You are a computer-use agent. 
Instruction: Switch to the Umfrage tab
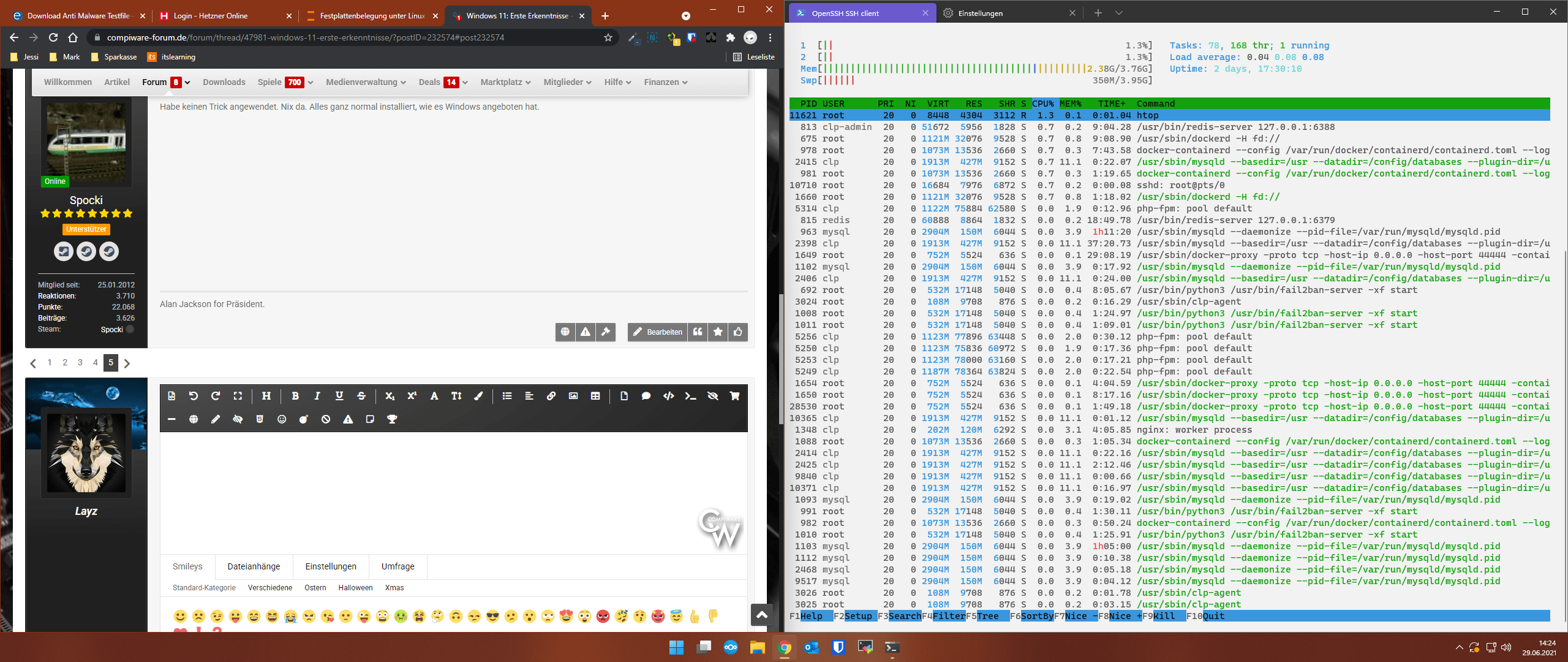pos(398,566)
